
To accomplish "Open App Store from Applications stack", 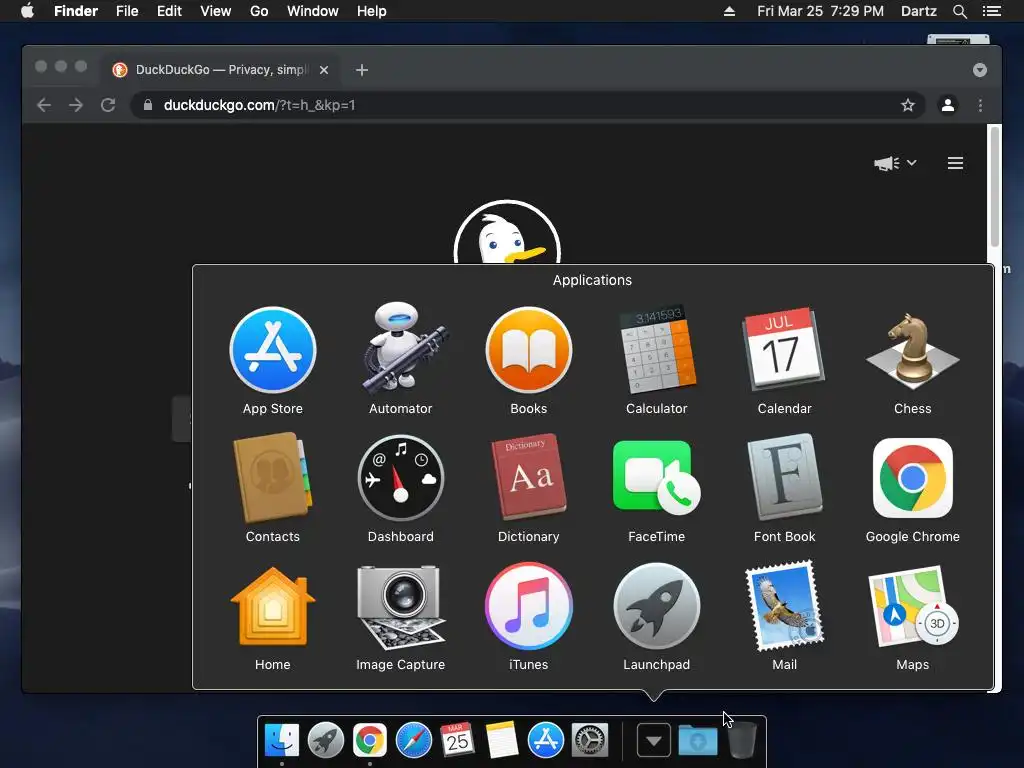I will pos(273,351).
